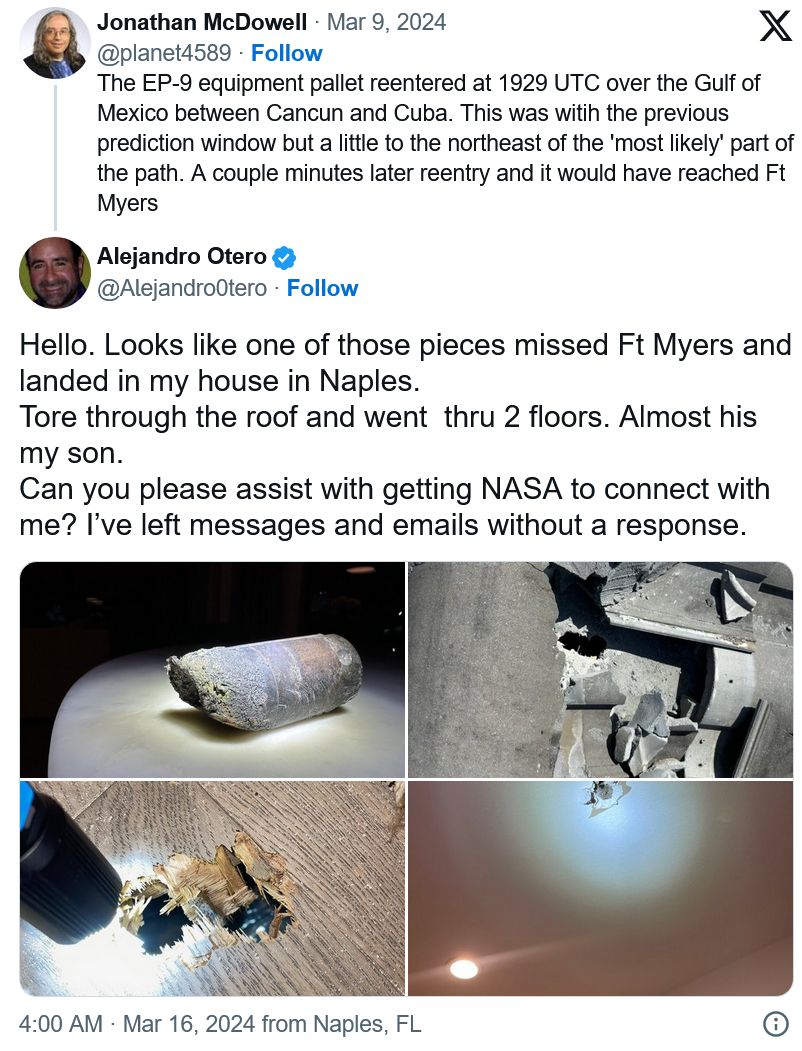Open Jonathan McDowell's profile picture
Viewport: 802px width, 1051px height.
tap(55, 44)
